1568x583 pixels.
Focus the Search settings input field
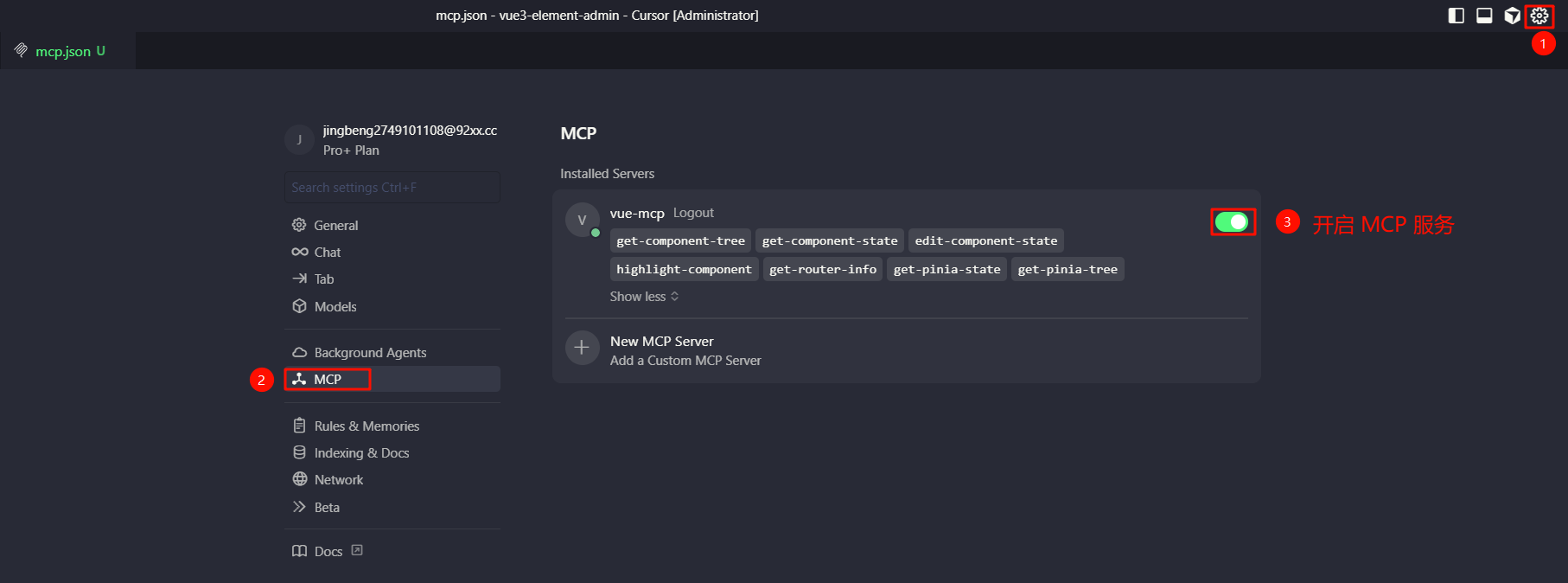(x=392, y=188)
